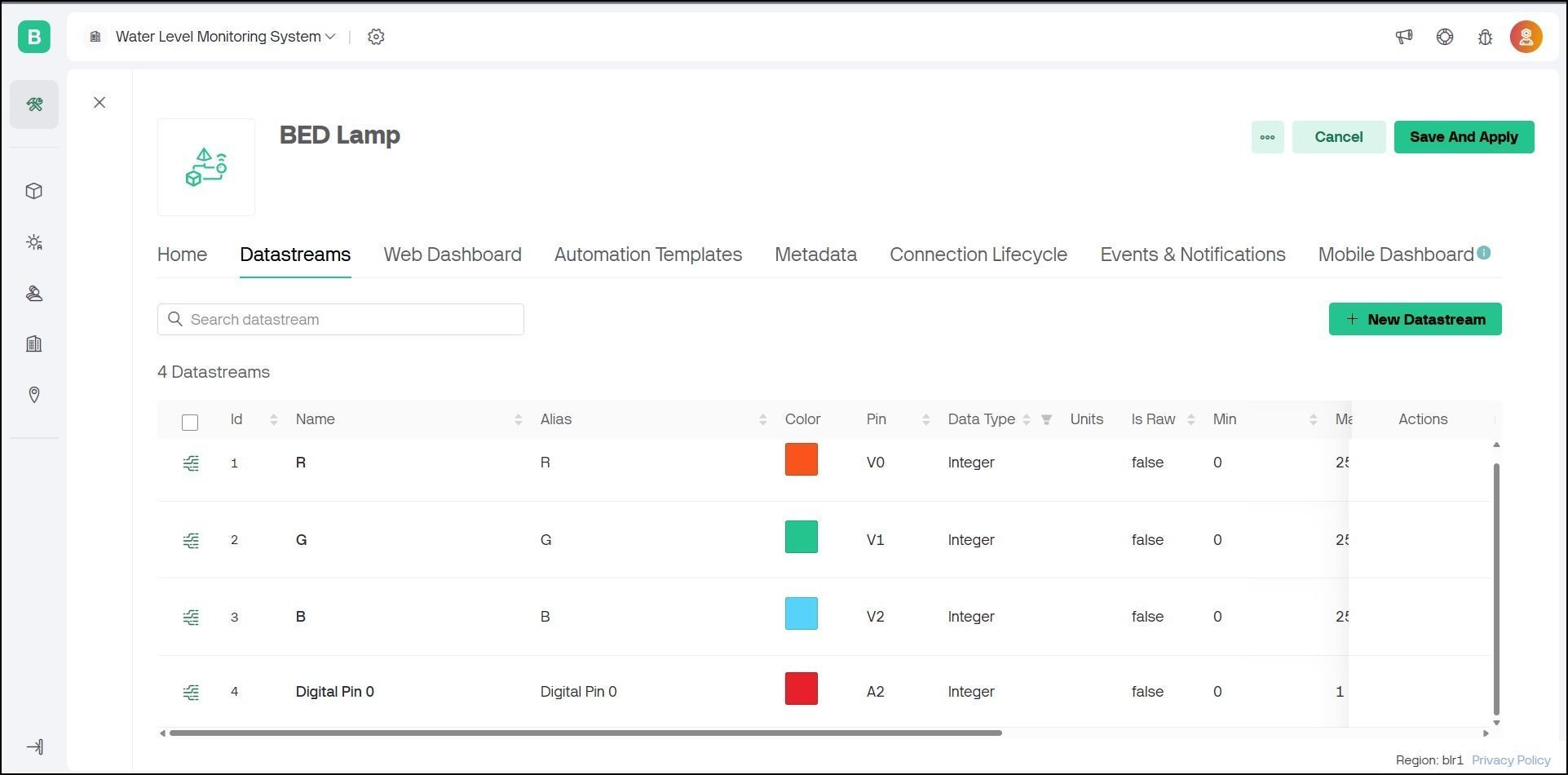The image size is (1568, 775).
Task: Click the megaphone announcements icon
Action: pyautogui.click(x=1403, y=37)
